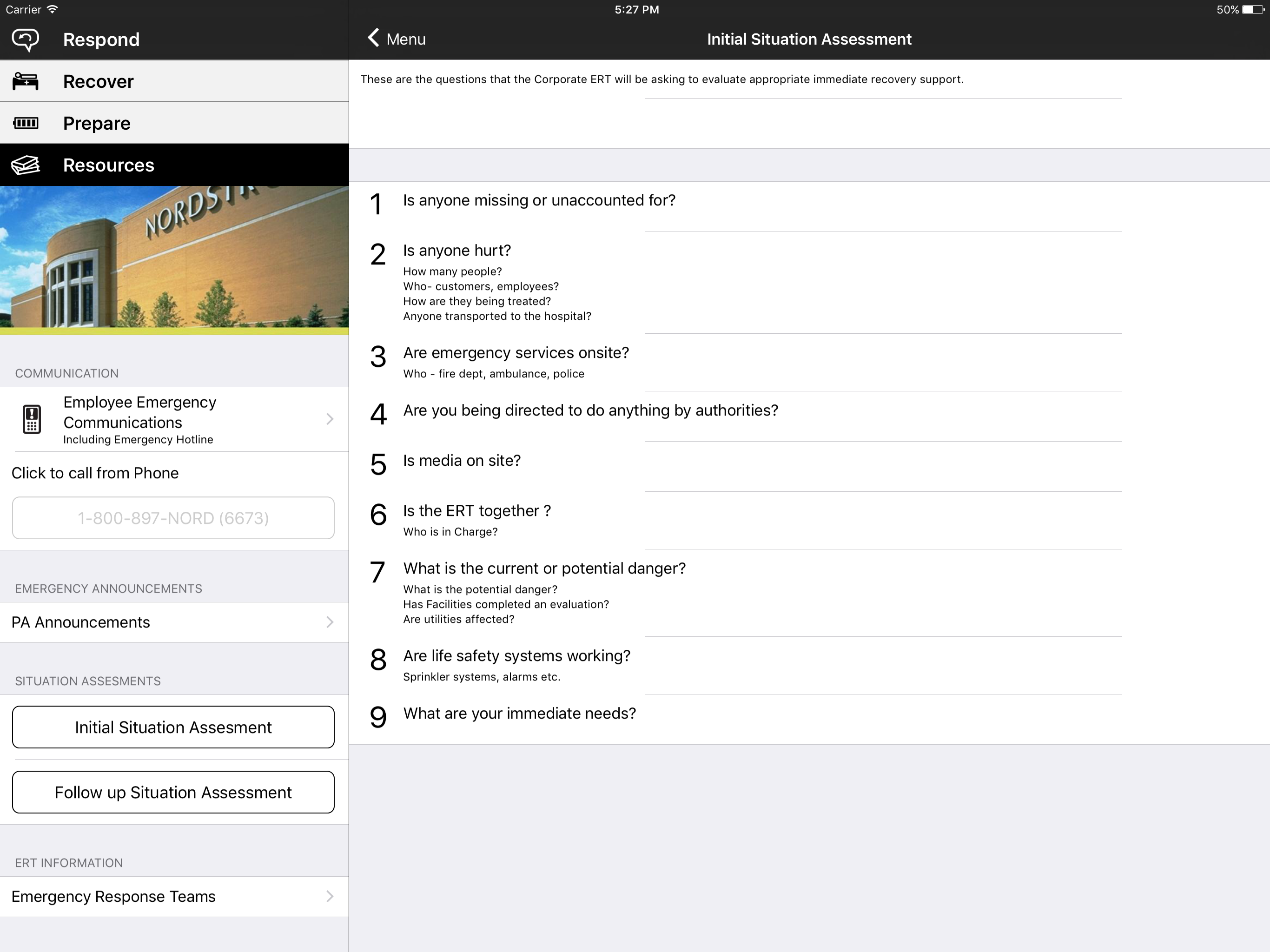Open Initial Situation Assesment button
The width and height of the screenshot is (1270, 952).
click(x=173, y=727)
